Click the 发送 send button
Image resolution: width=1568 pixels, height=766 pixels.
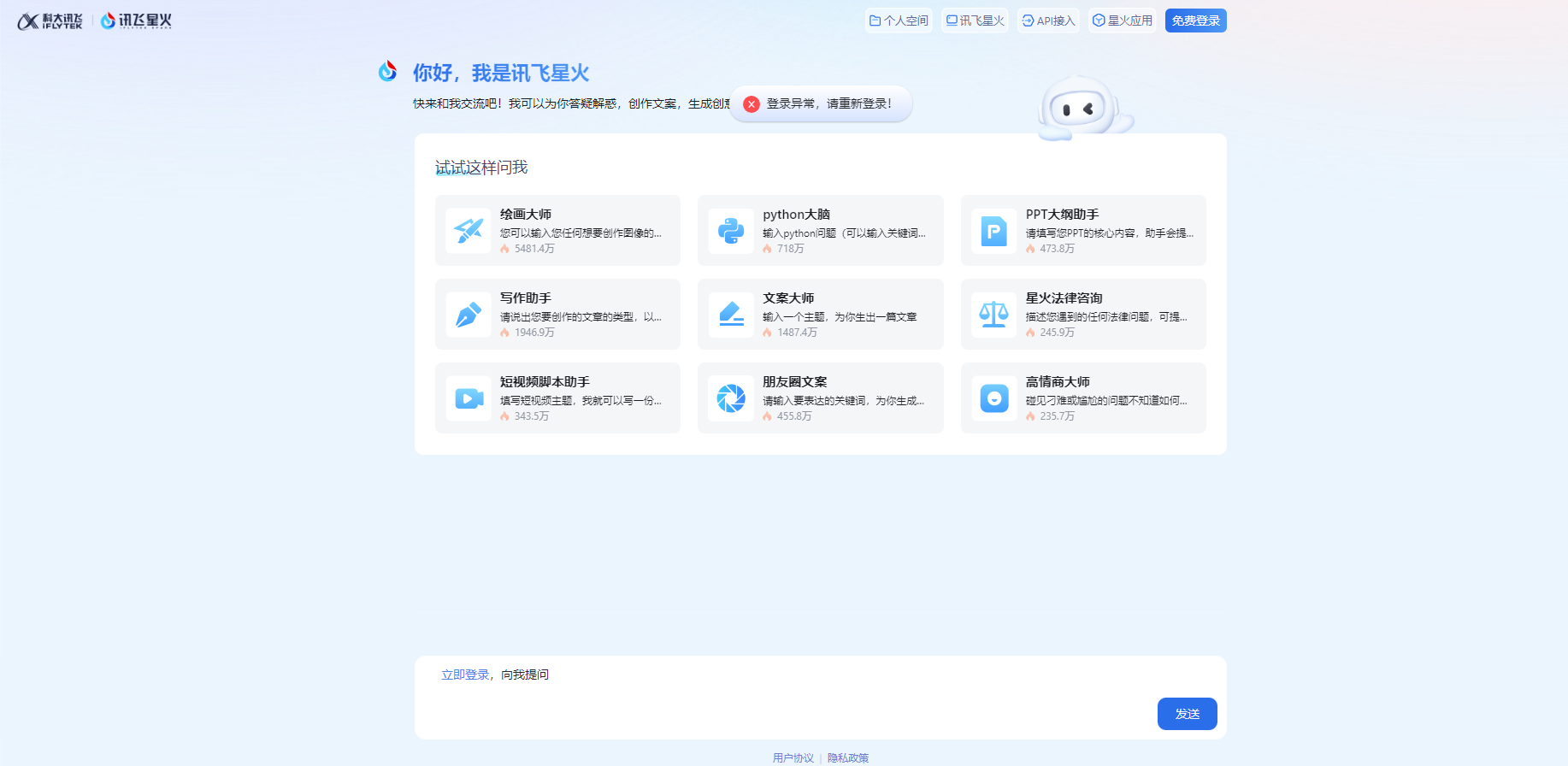[x=1187, y=714]
